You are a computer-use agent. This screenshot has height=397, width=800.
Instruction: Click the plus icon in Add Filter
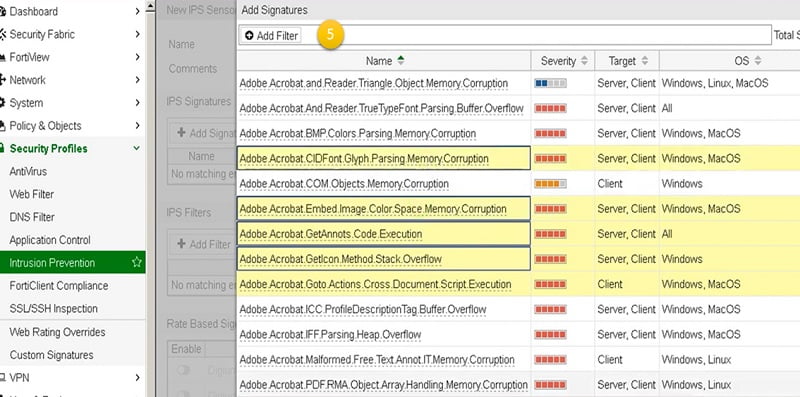click(249, 36)
